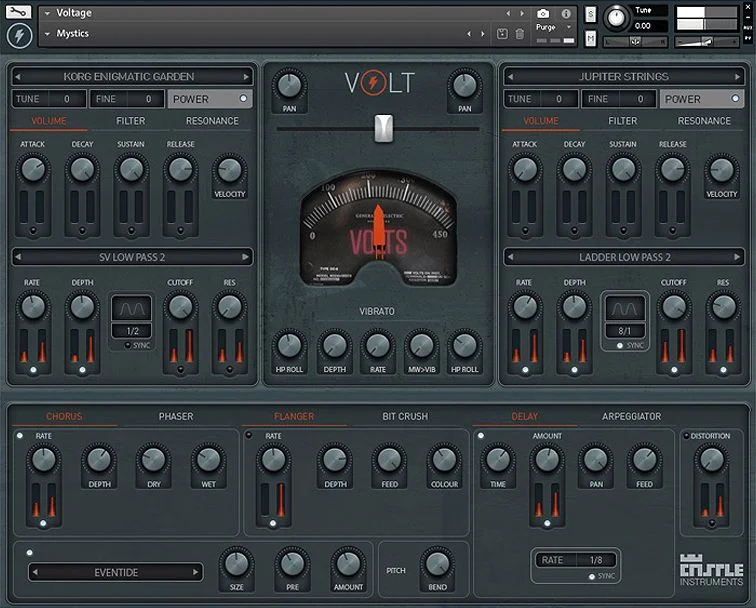
Task: Click left LFO waveform shape above 1/2
Action: [132, 309]
